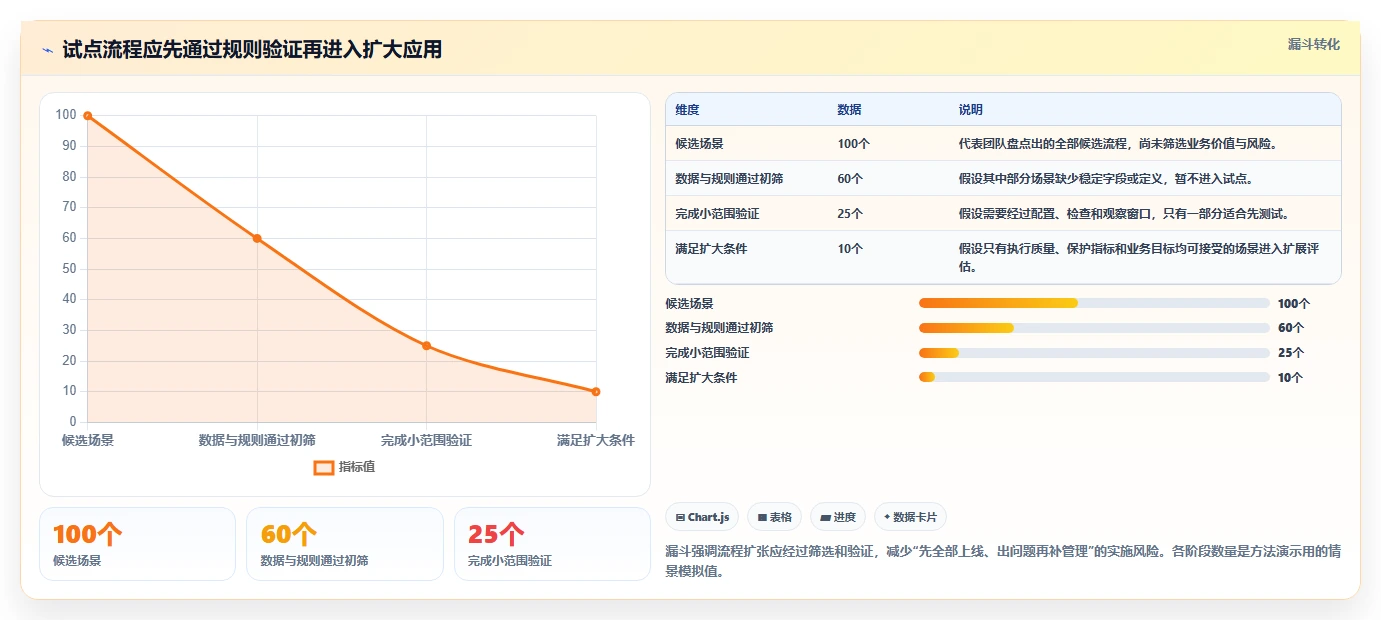Click table cell 满足扩大条件 in 维度 column
The image size is (1381, 620).
click(711, 249)
